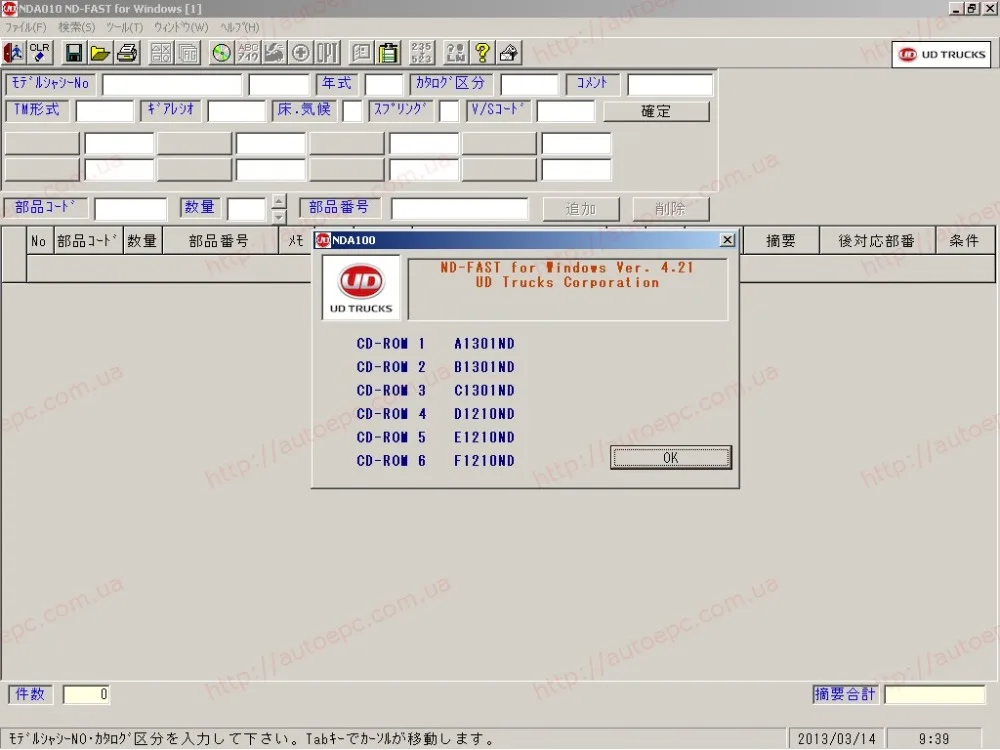Click the exit door icon
This screenshot has width=1000, height=750.
tap(13, 53)
